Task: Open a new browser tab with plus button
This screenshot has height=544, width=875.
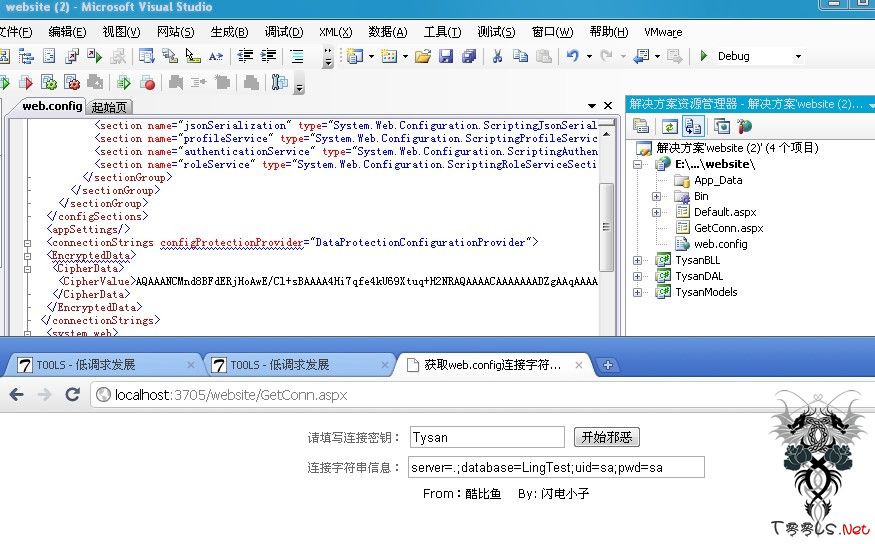Action: (x=608, y=365)
